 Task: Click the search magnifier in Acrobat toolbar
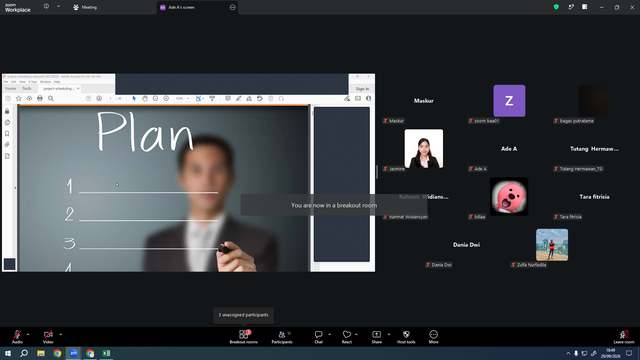tap(51, 98)
